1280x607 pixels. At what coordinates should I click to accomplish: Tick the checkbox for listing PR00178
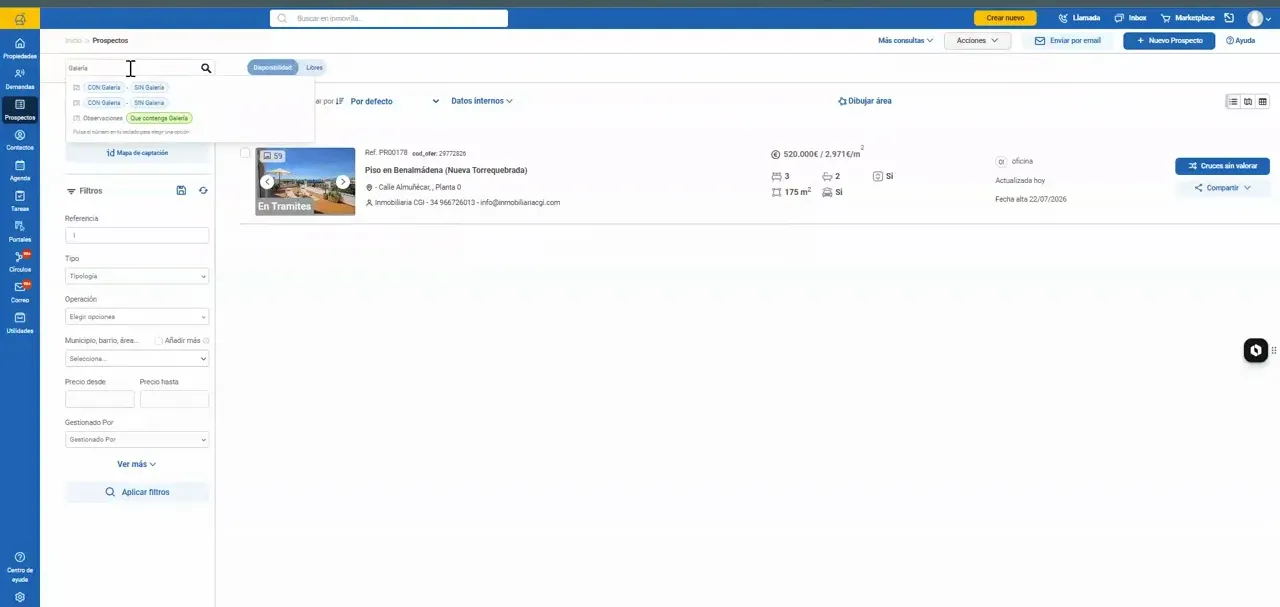245,153
